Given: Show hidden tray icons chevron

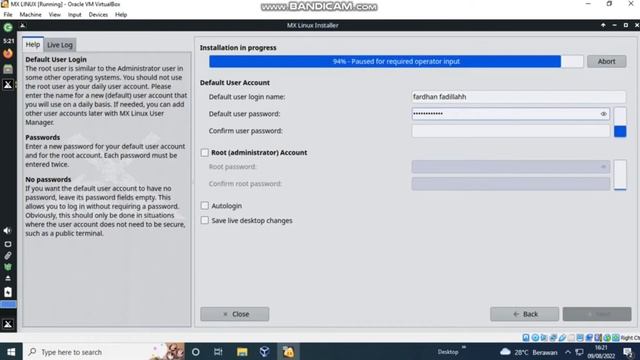Looking at the screenshot, I should (x=568, y=352).
